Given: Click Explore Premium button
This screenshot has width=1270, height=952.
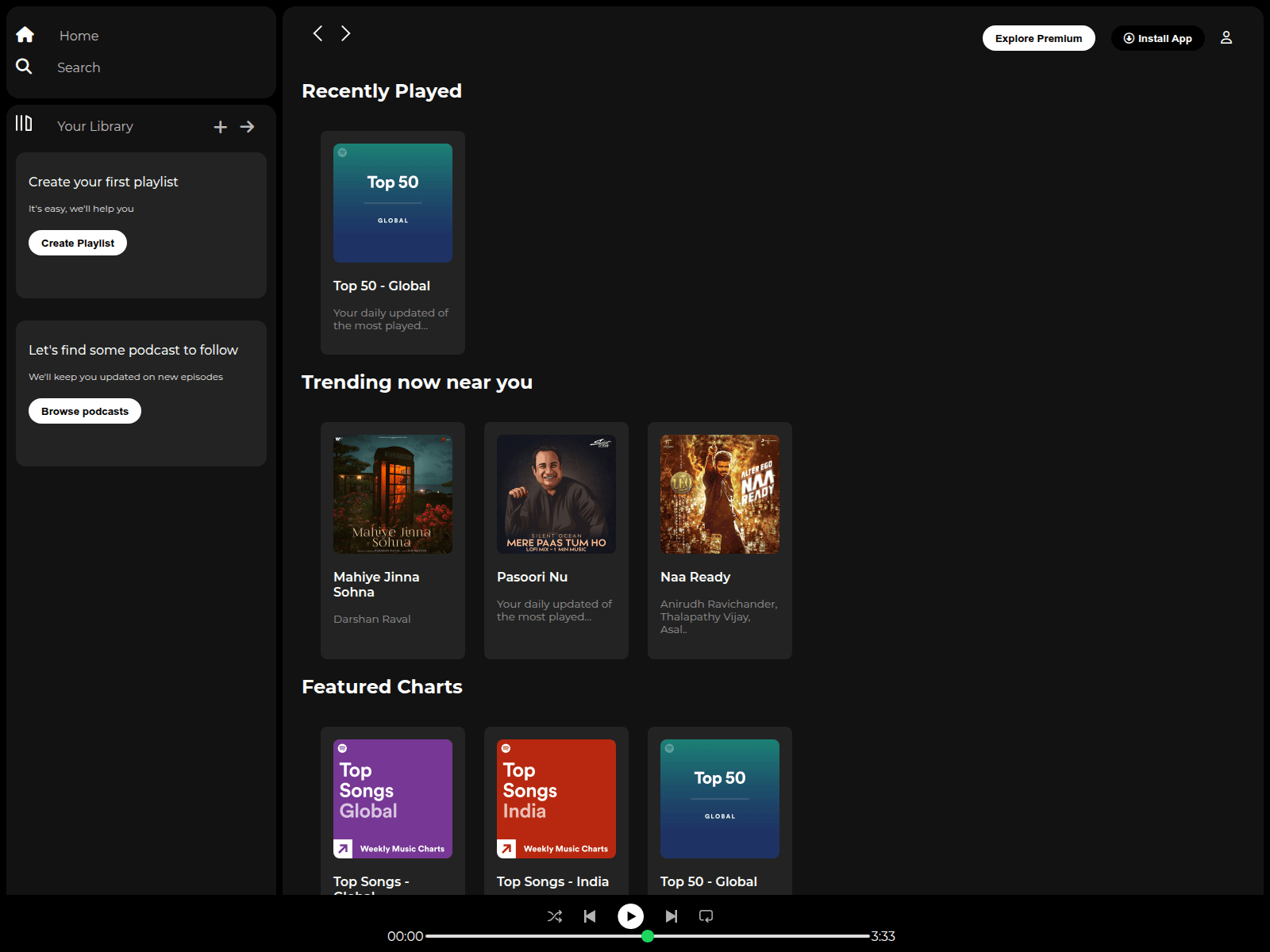Looking at the screenshot, I should (1039, 38).
